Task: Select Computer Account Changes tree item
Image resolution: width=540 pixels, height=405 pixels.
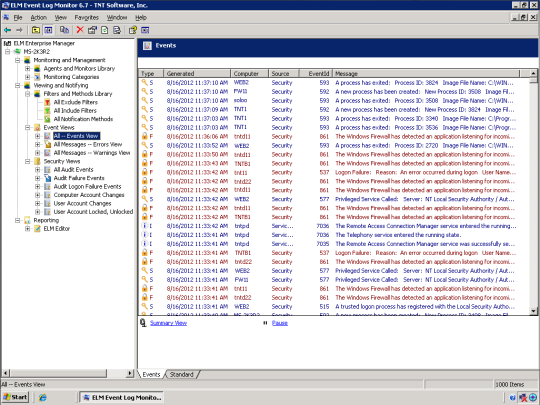Action: pyautogui.click(x=89, y=195)
